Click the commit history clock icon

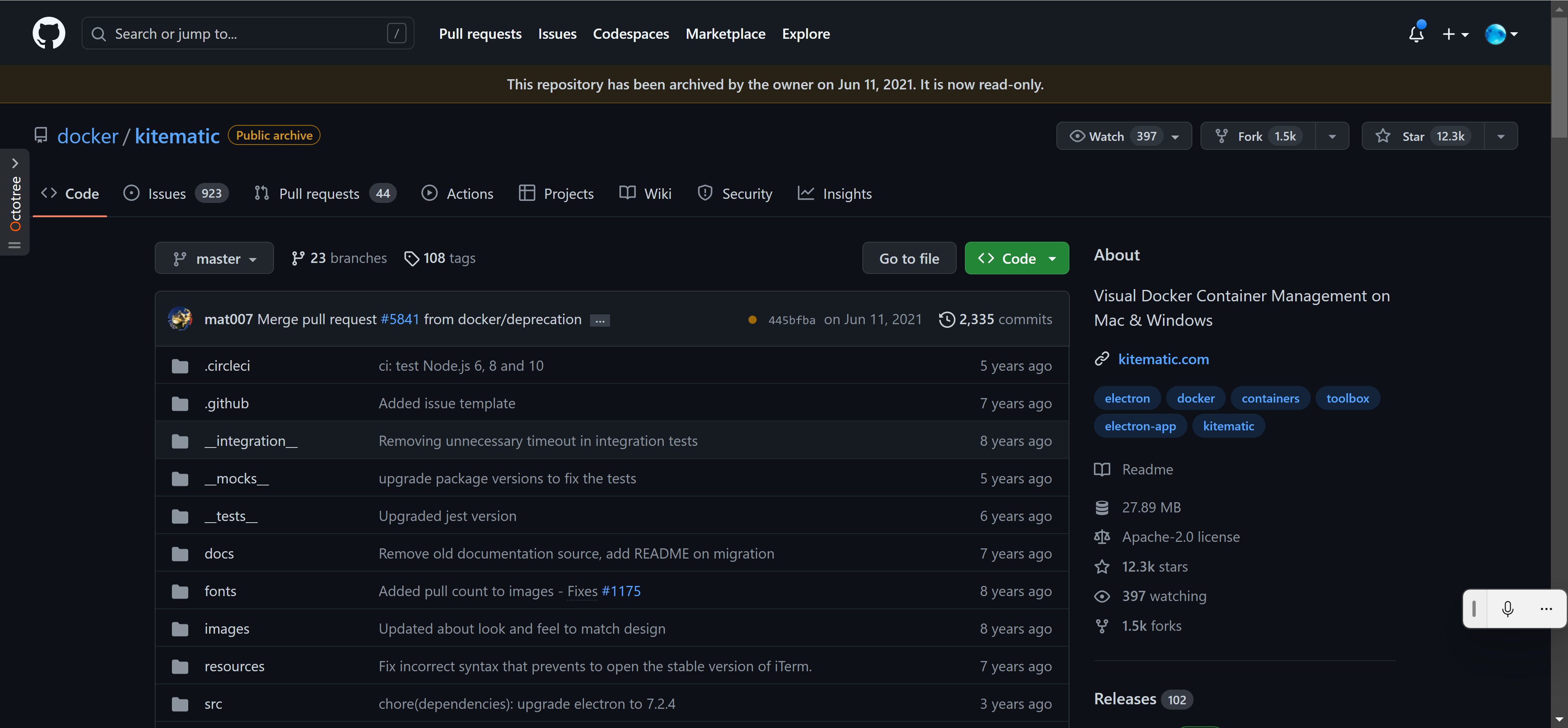947,319
